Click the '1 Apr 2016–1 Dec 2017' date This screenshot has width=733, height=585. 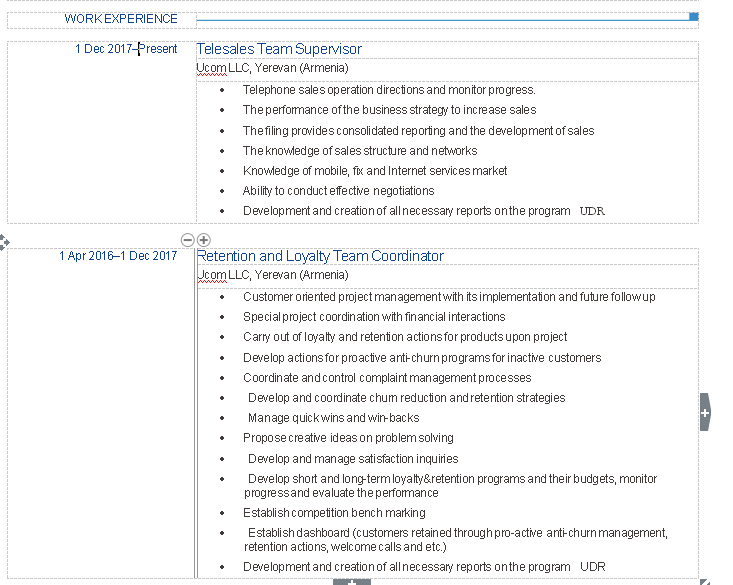(118, 256)
